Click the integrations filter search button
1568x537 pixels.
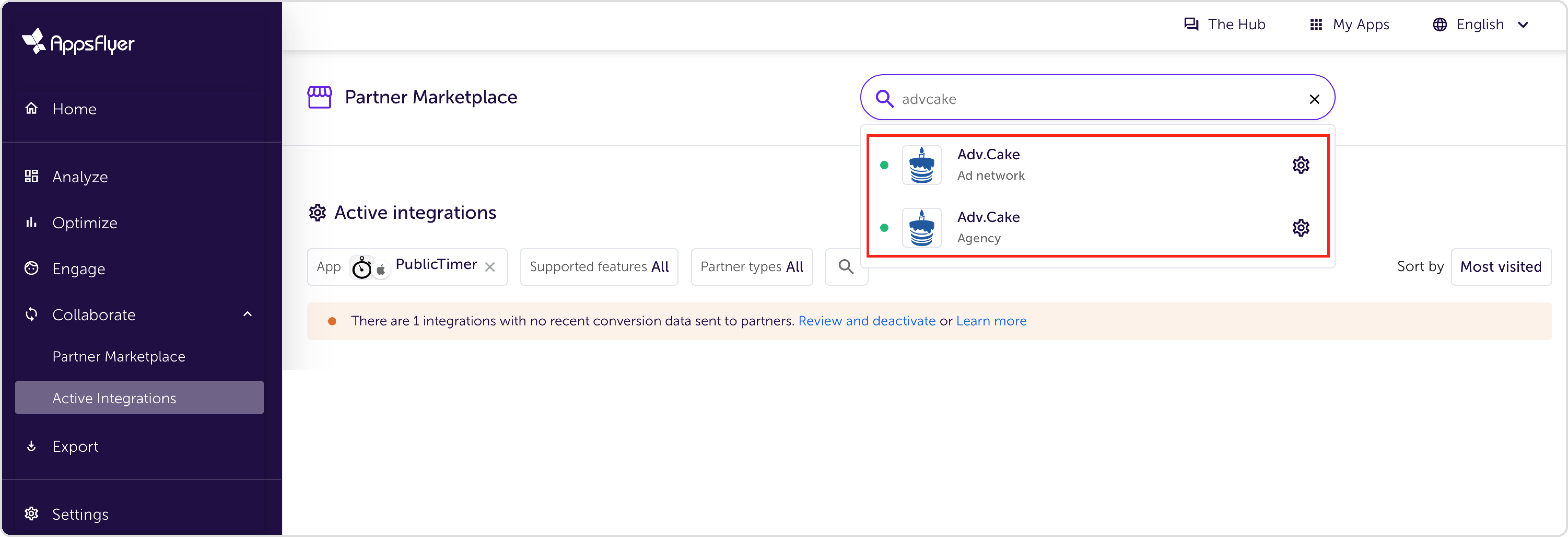click(846, 267)
